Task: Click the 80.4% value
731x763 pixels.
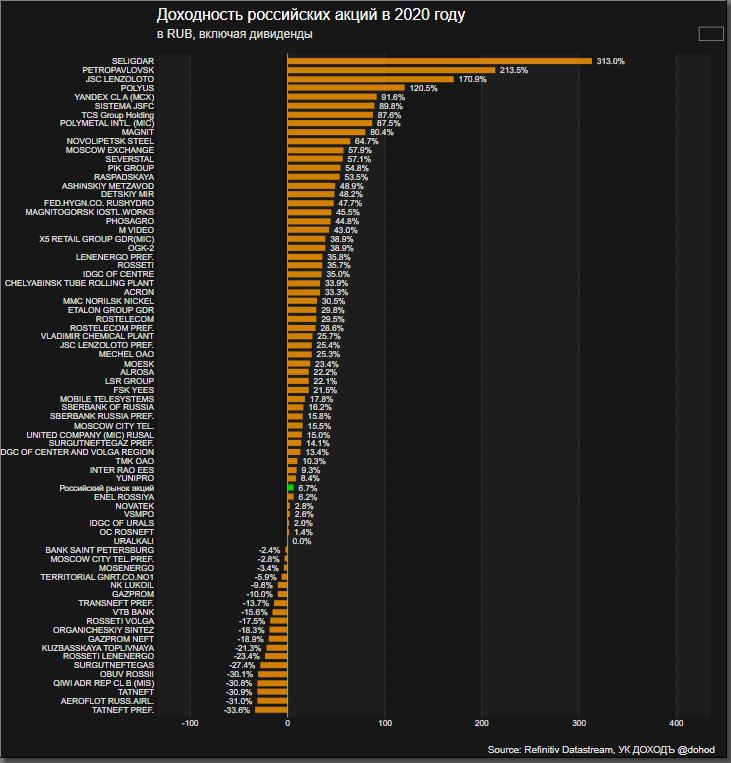Action: [382, 132]
